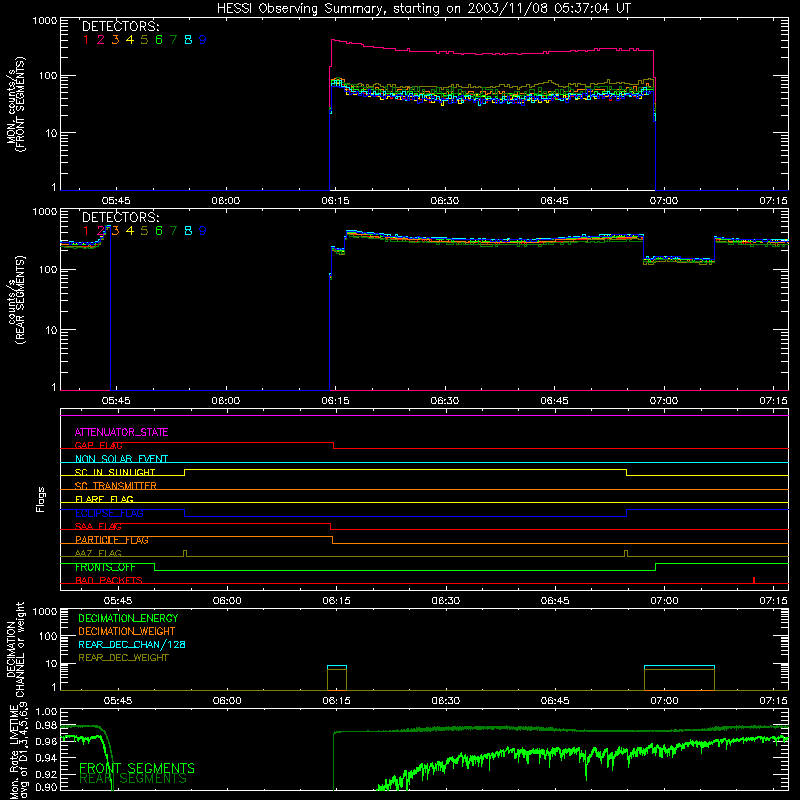Click 05:45 tick on rear segments time axis
Image resolution: width=800 pixels, height=800 pixels.
(x=116, y=401)
